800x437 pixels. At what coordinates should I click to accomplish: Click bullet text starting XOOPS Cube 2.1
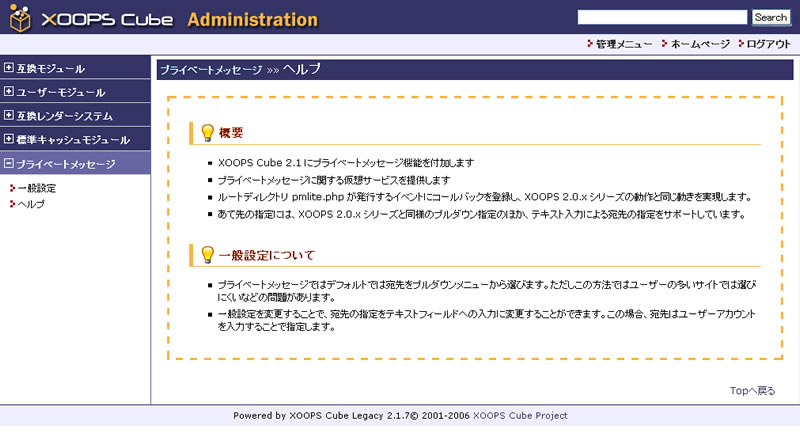(346, 163)
